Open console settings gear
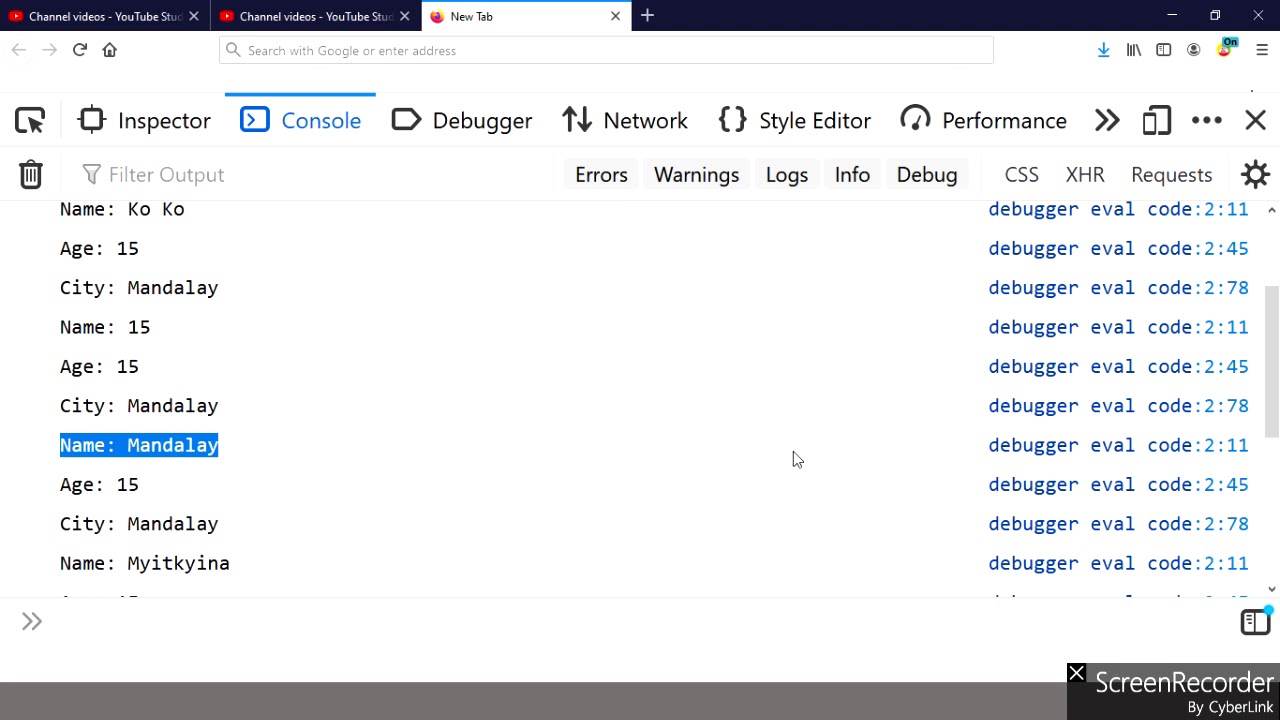Image resolution: width=1280 pixels, height=720 pixels. [x=1255, y=175]
